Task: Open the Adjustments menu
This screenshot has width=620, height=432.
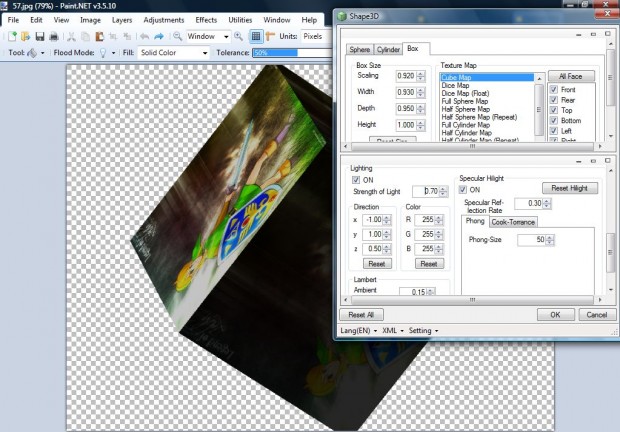Action: click(x=164, y=20)
